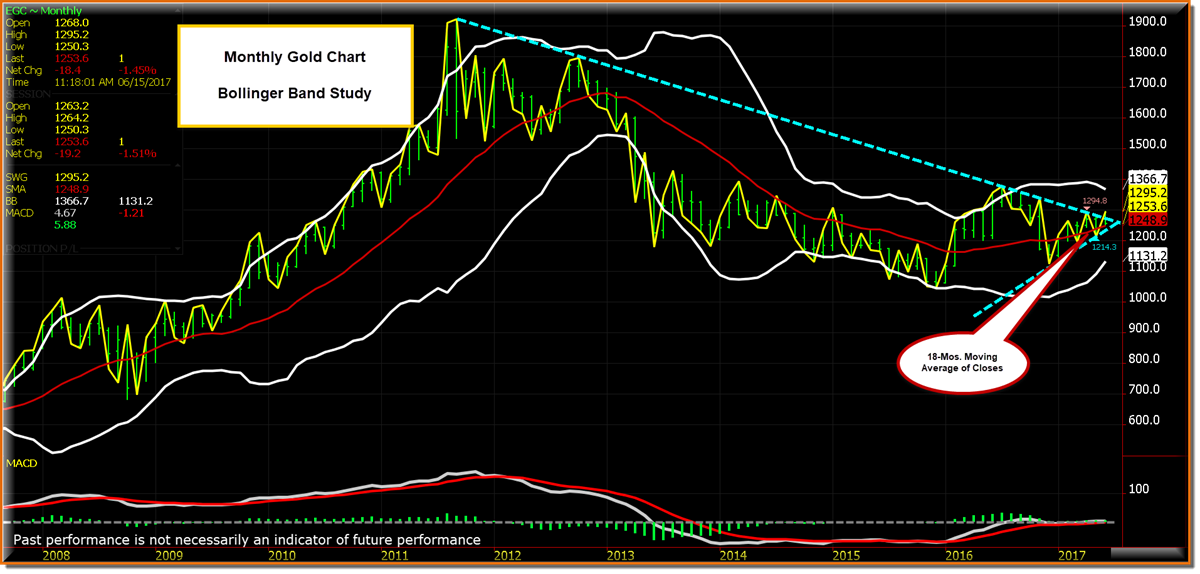Click the BB study row in data panel
This screenshot has width=1200, height=574.
(18, 200)
